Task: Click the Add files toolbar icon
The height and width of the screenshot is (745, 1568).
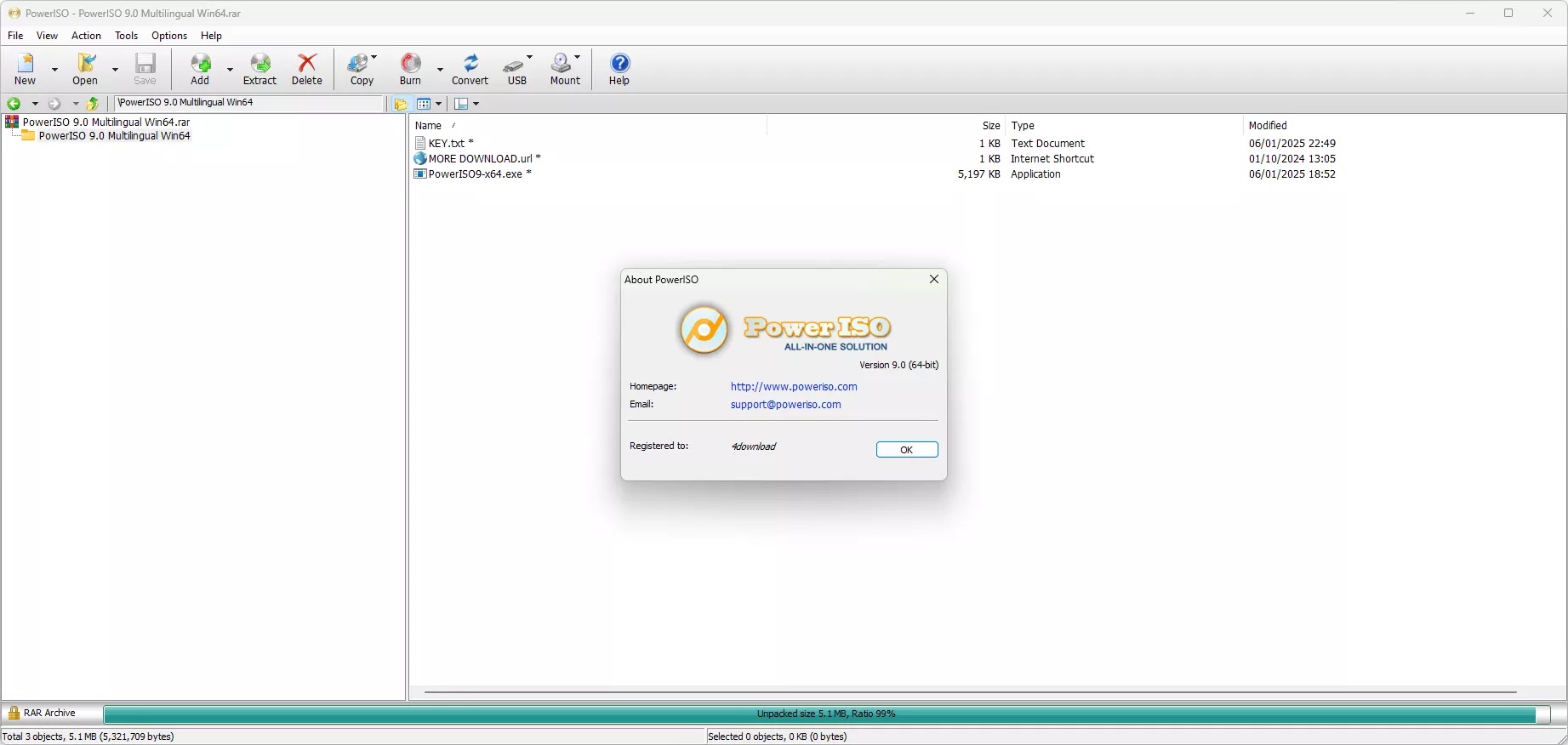Action: (x=200, y=64)
